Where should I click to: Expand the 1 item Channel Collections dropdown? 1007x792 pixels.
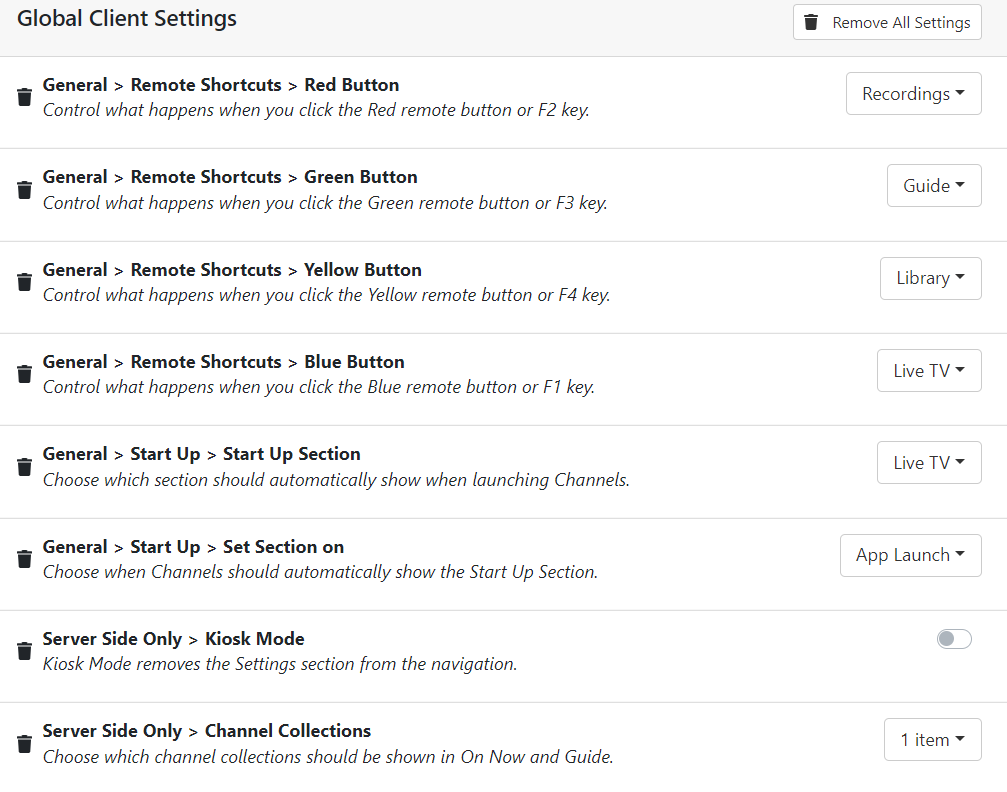(x=932, y=740)
